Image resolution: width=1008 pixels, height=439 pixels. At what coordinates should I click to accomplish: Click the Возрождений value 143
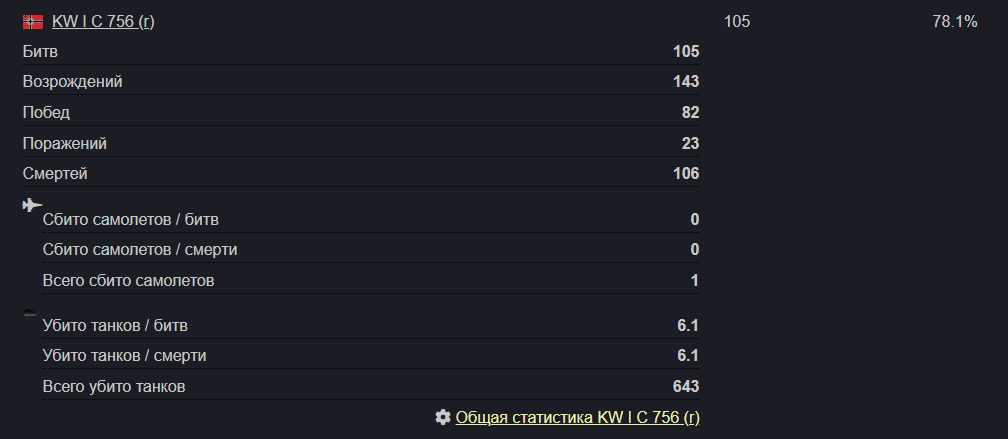point(687,82)
